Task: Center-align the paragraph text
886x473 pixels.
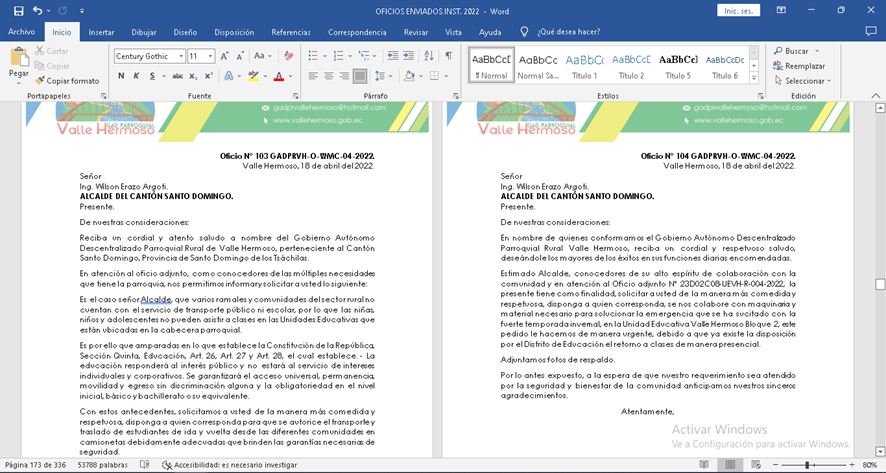Action: coord(328,76)
